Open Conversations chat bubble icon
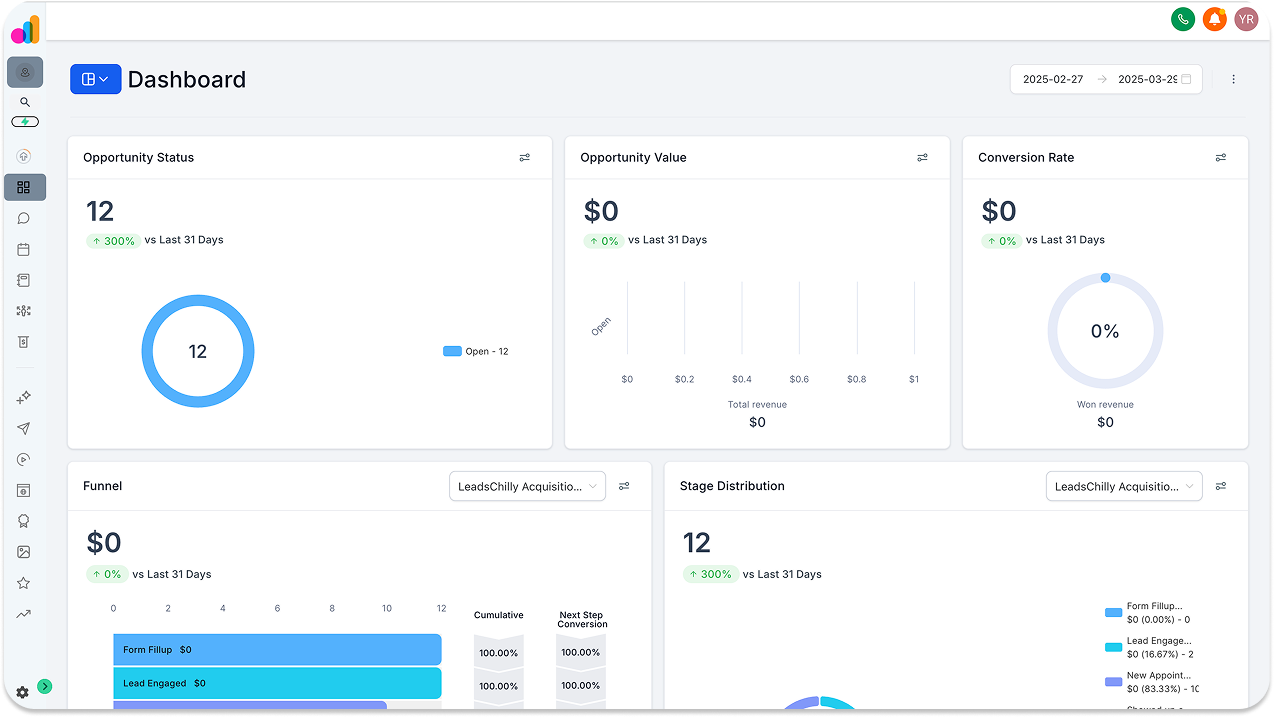This screenshot has width=1274, height=717. point(24,218)
